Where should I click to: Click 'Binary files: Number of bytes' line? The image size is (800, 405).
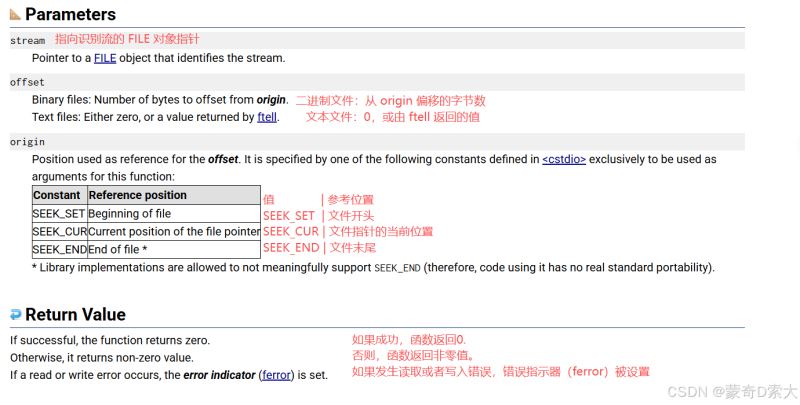(160, 99)
